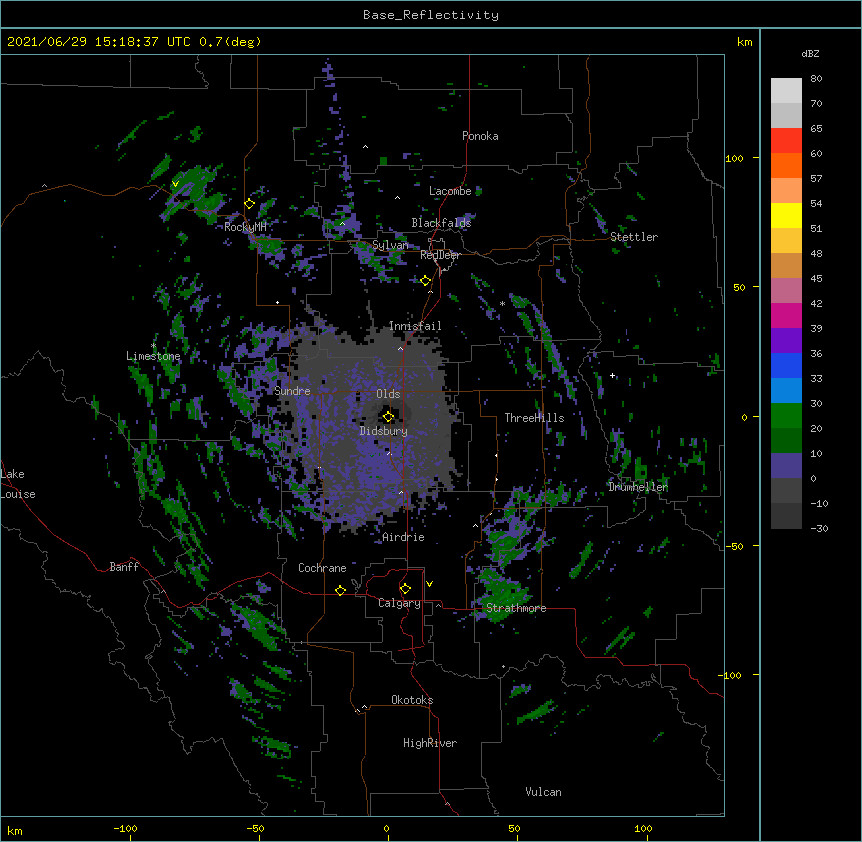
Task: Click the Airdrie city label
Action: [x=404, y=537]
